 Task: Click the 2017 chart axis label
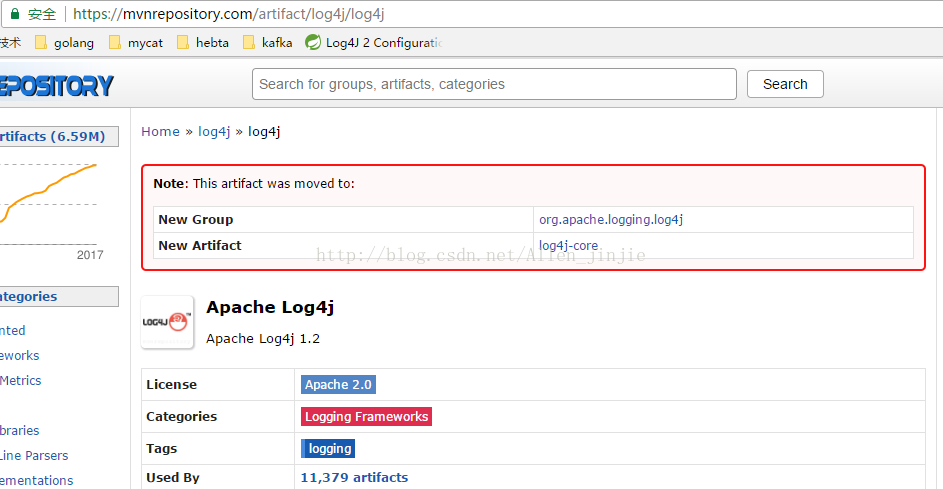click(90, 255)
